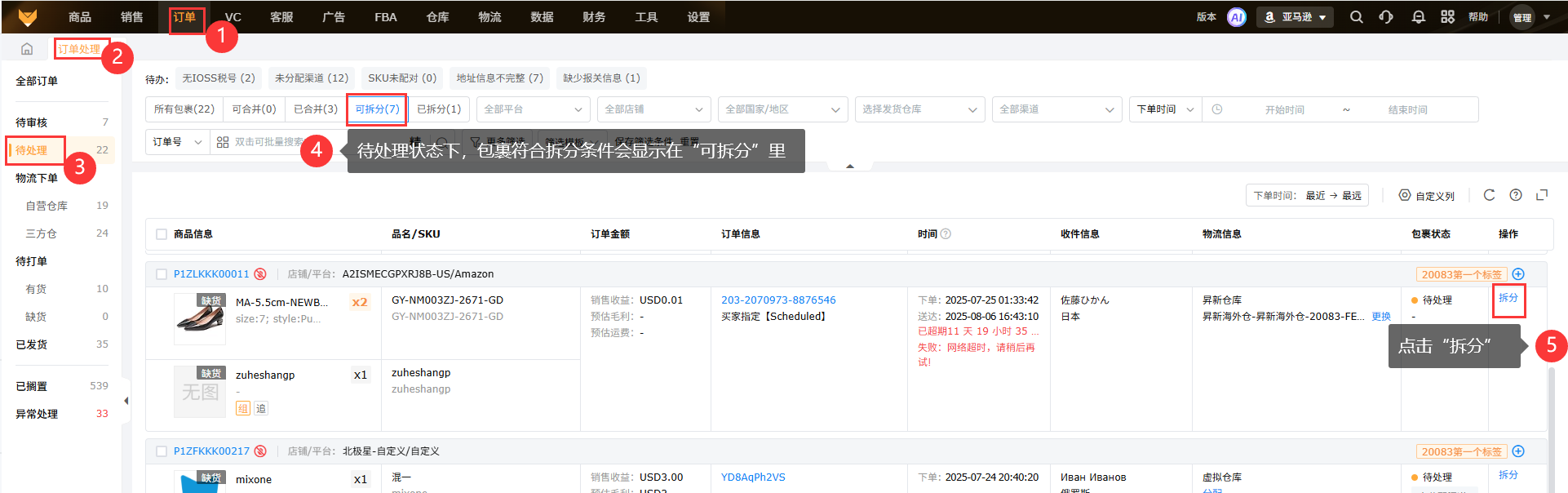
Task: Go to home icon in breadcrumb
Action: (27, 49)
